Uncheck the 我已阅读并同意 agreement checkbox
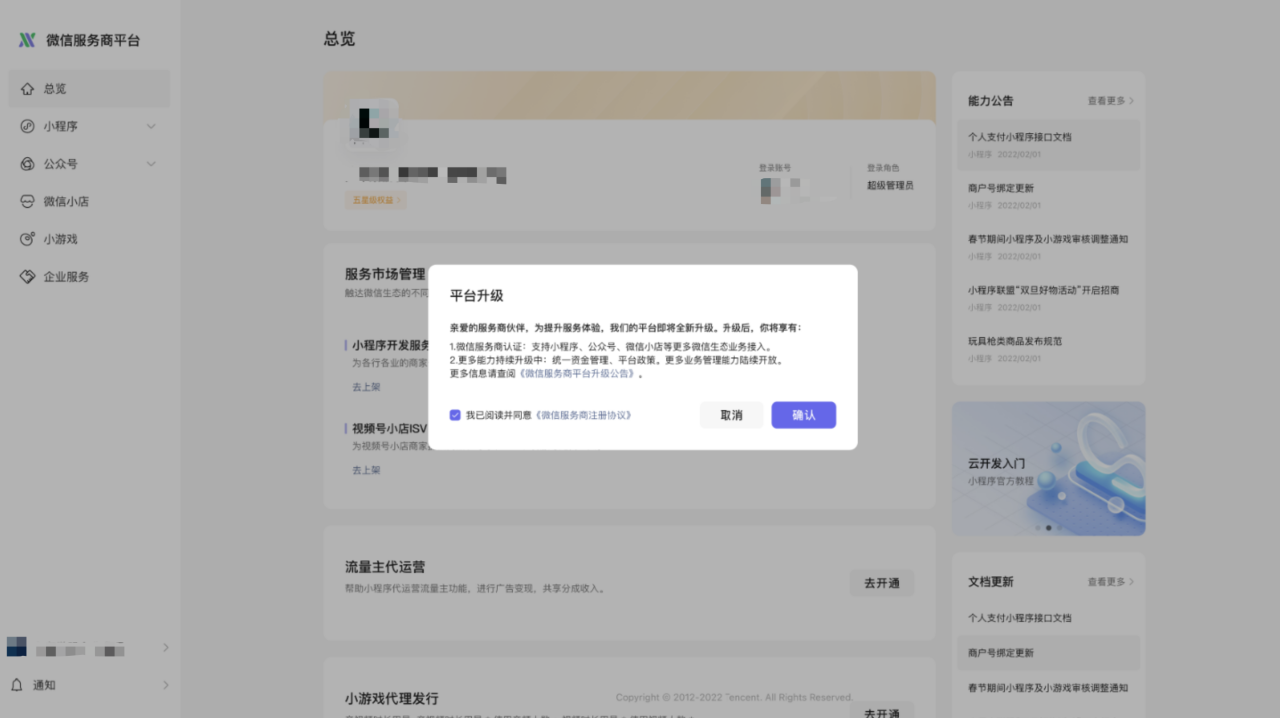 pyautogui.click(x=455, y=415)
